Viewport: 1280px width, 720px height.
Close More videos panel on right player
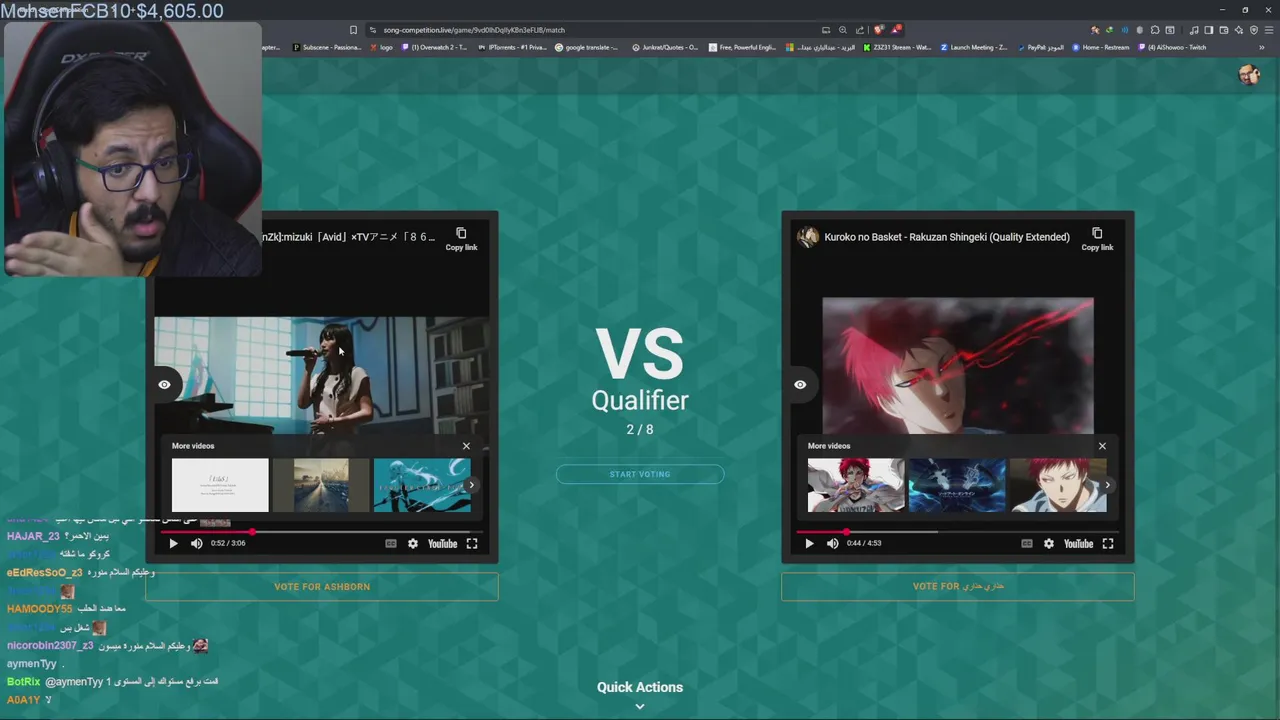(1102, 446)
